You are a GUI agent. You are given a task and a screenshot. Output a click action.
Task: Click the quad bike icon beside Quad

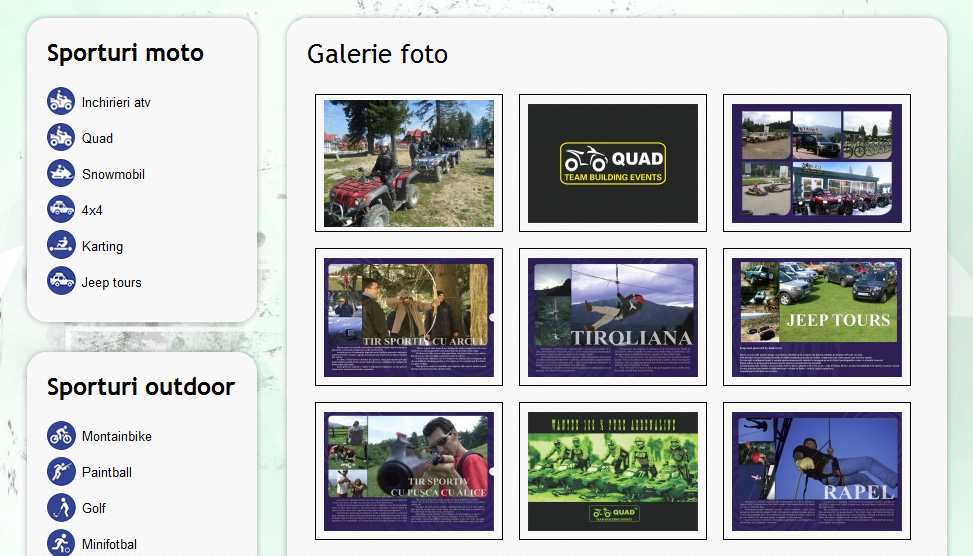[61, 137]
